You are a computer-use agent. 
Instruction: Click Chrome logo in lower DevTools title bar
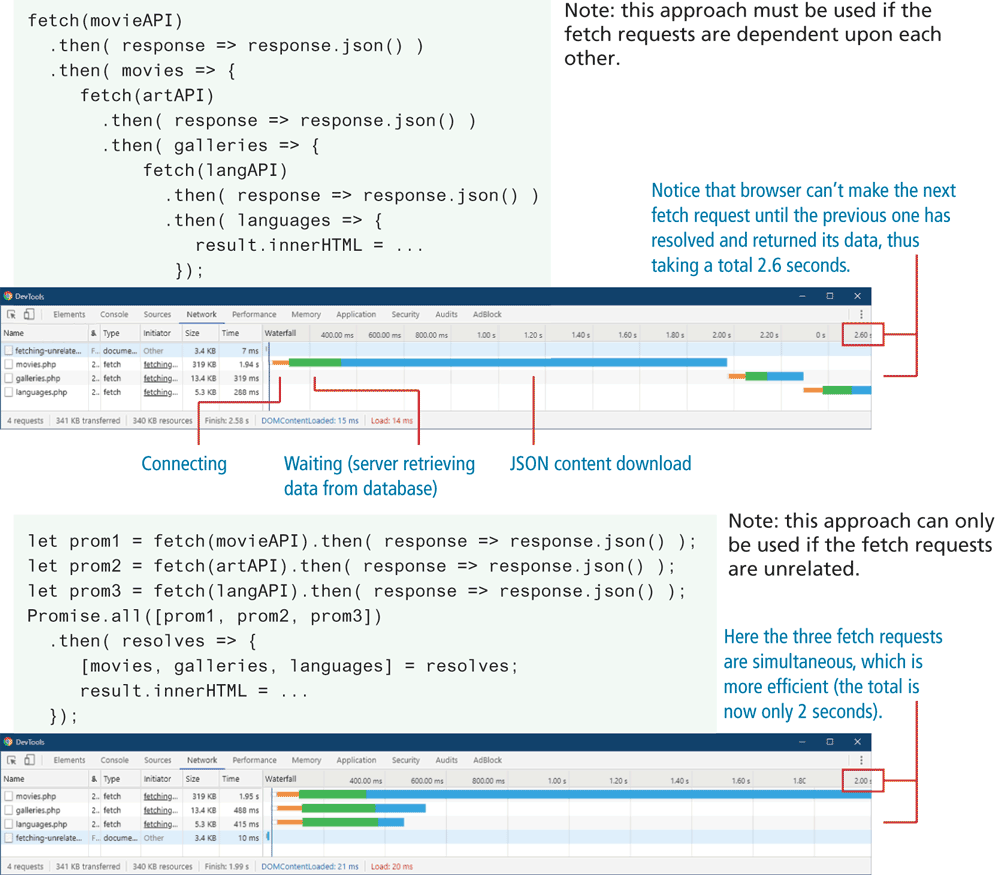tap(8, 742)
